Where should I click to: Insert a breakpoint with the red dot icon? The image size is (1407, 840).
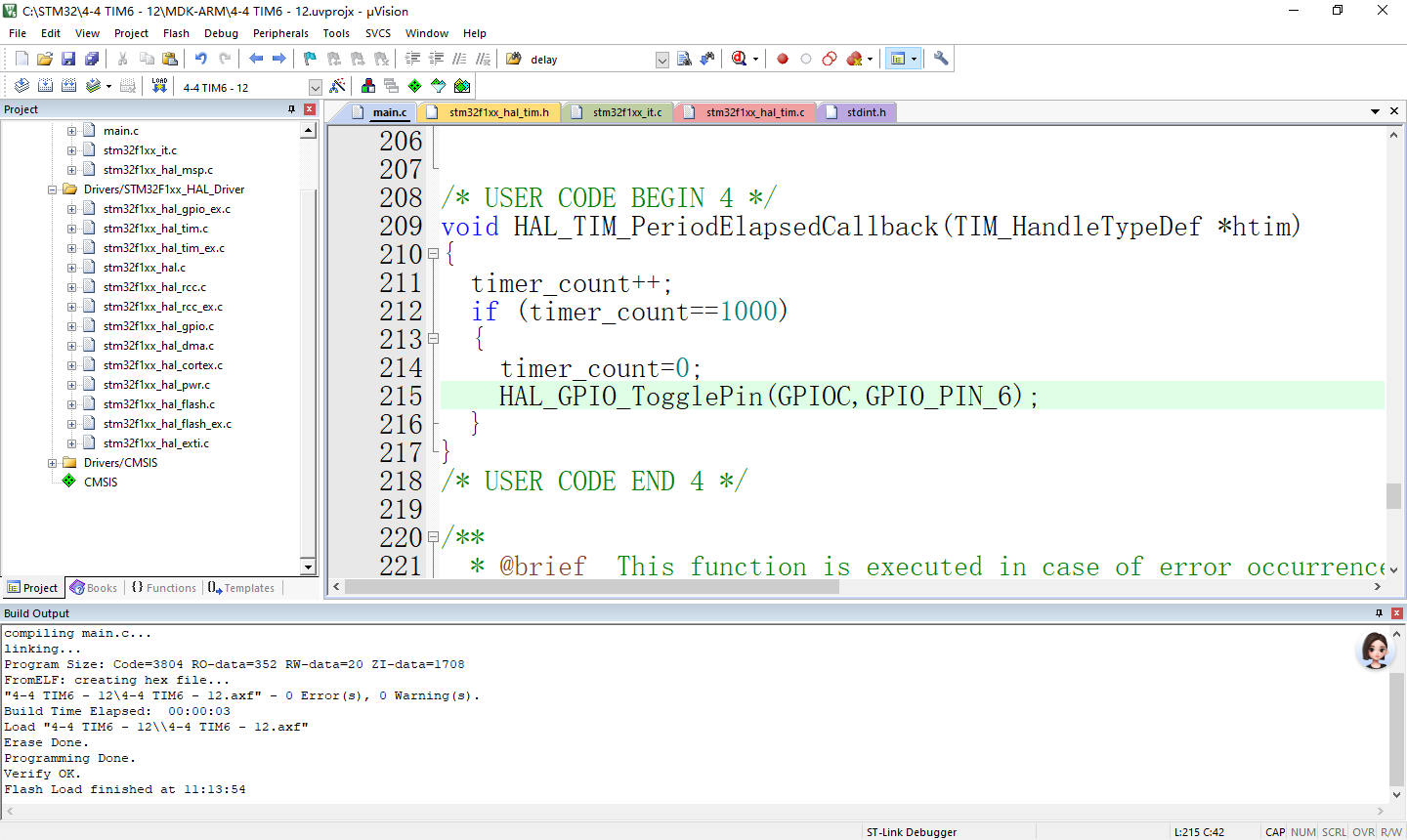coord(783,59)
